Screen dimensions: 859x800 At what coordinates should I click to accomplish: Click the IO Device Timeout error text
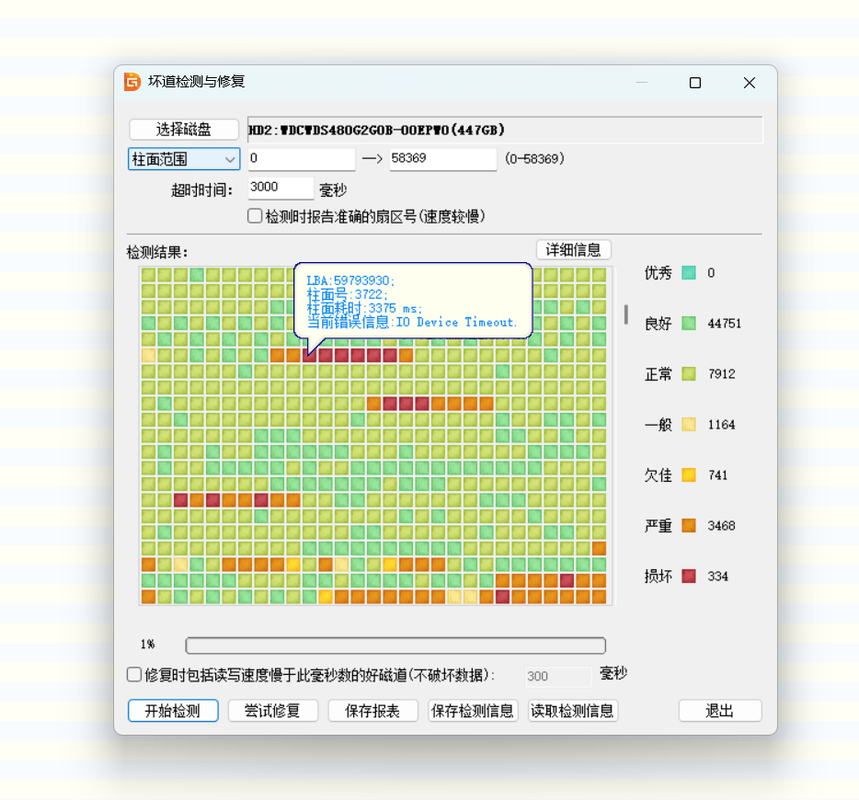[456, 322]
